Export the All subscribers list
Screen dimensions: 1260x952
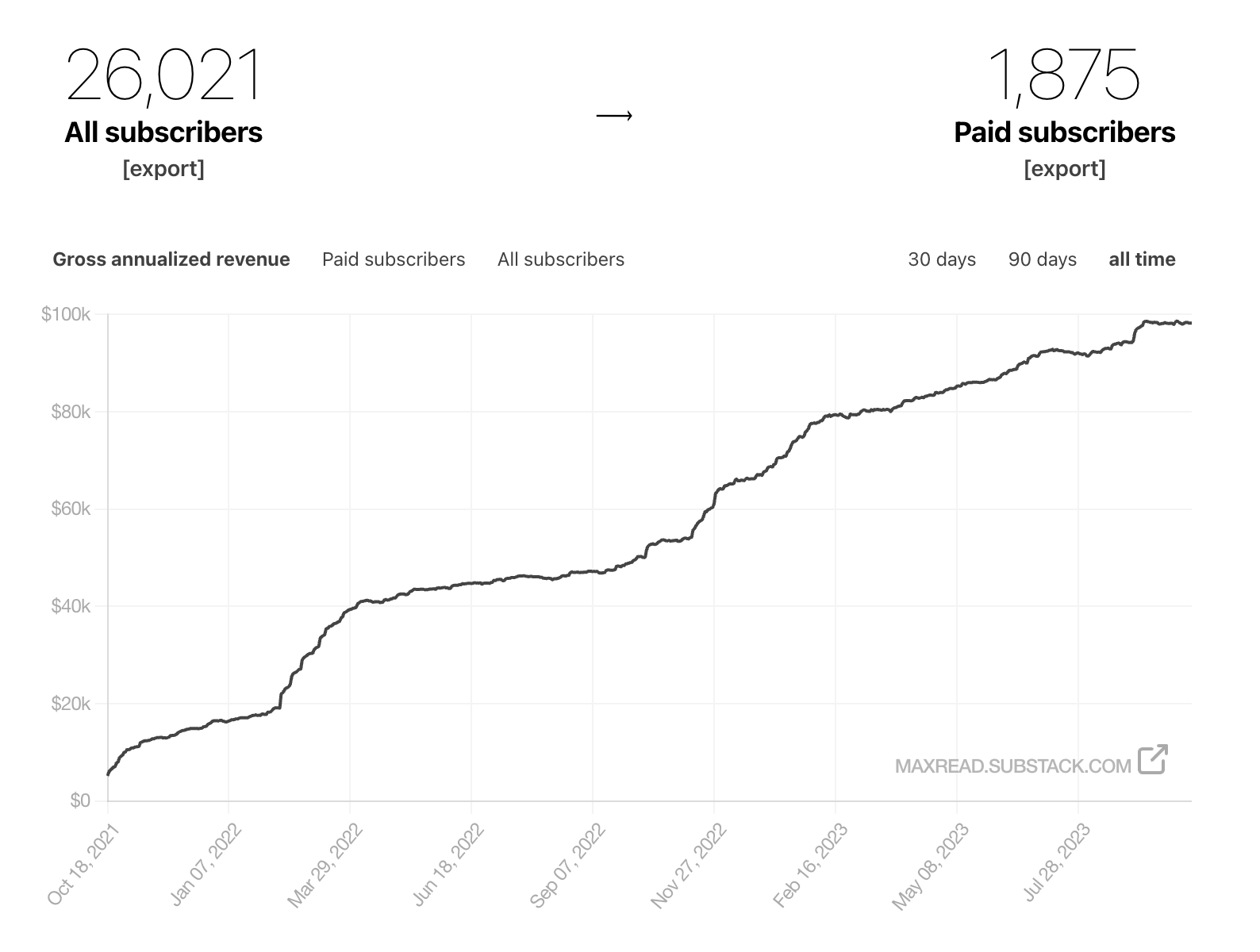click(164, 167)
